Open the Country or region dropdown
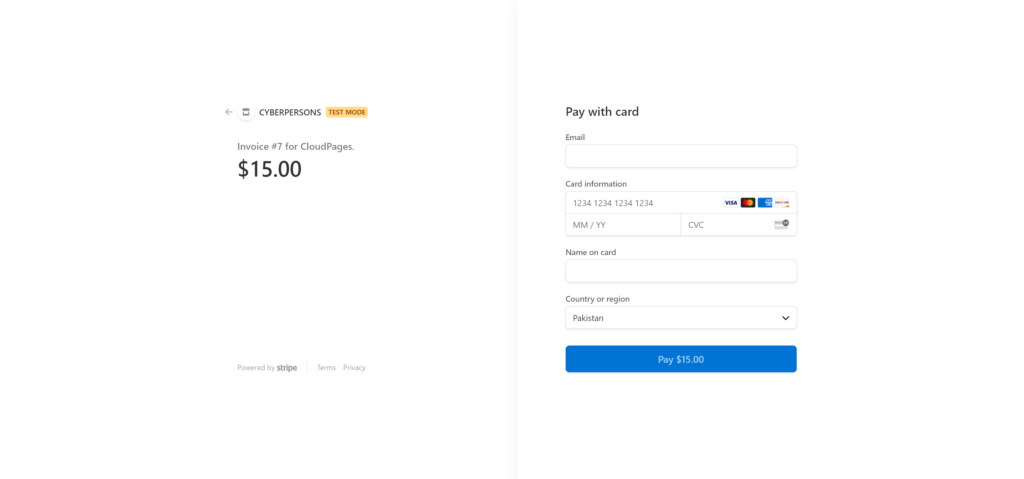Image resolution: width=1024 pixels, height=479 pixels. pyautogui.click(x=681, y=318)
